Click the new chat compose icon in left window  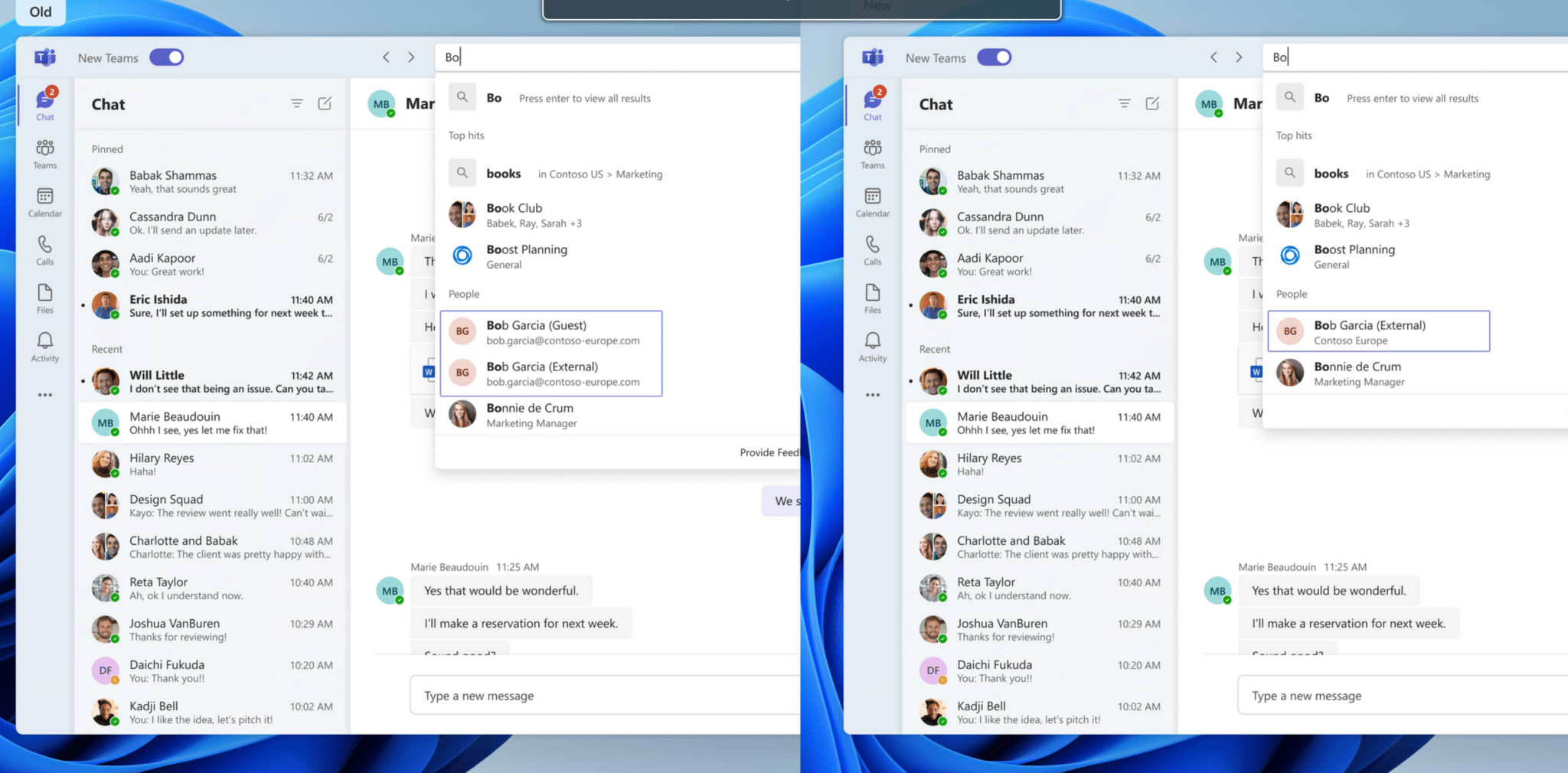pos(325,103)
